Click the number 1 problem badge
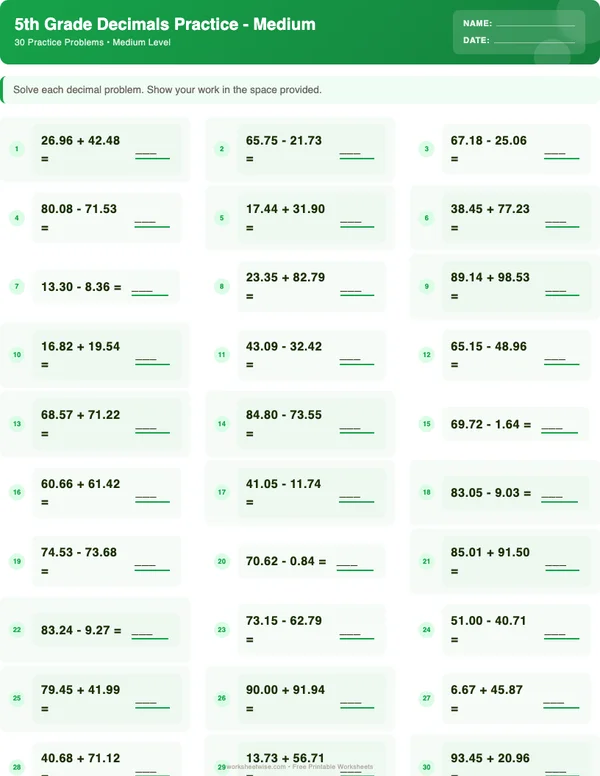The image size is (600, 776). pyautogui.click(x=16, y=150)
